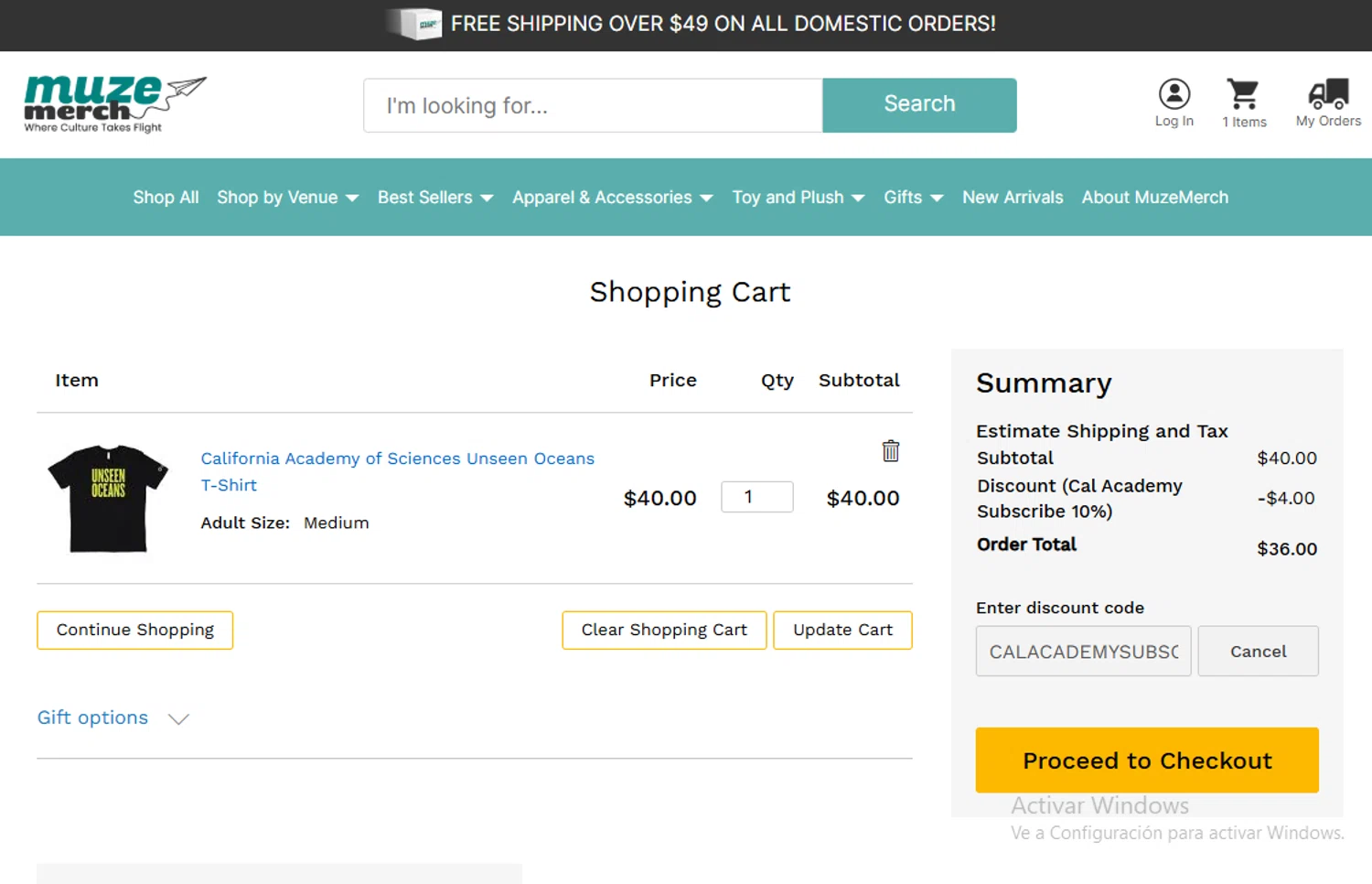The image size is (1372, 884).
Task: Cancel the applied discount code
Action: tap(1258, 652)
